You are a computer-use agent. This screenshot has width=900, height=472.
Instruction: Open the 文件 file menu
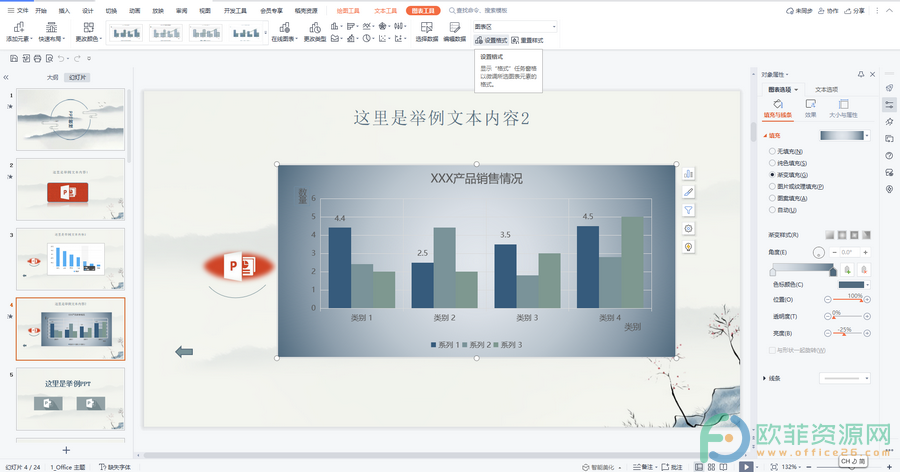click(18, 10)
